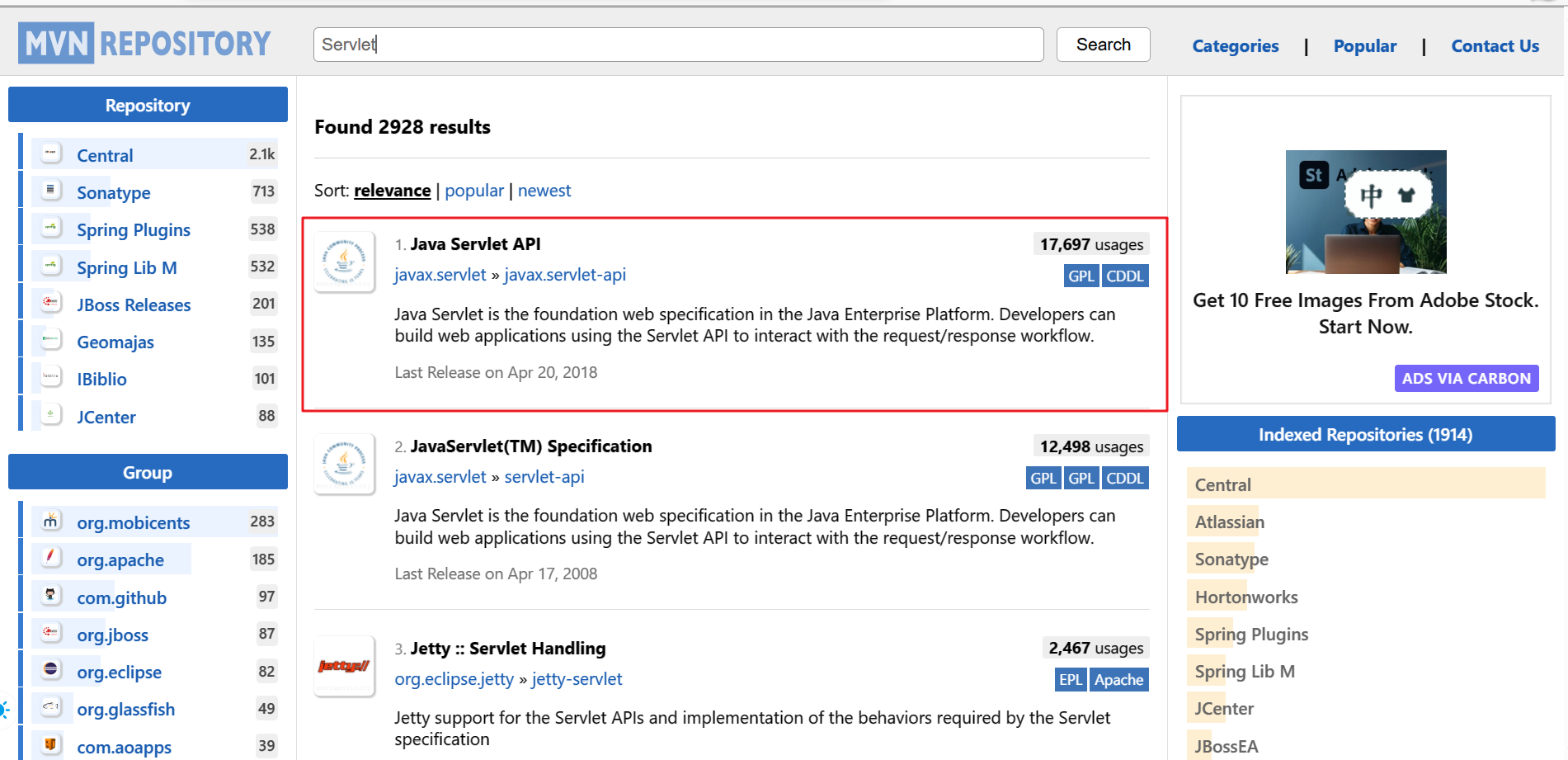This screenshot has height=760, width=1568.
Task: Click GPL license tag of Java Servlet API
Action: point(1081,276)
